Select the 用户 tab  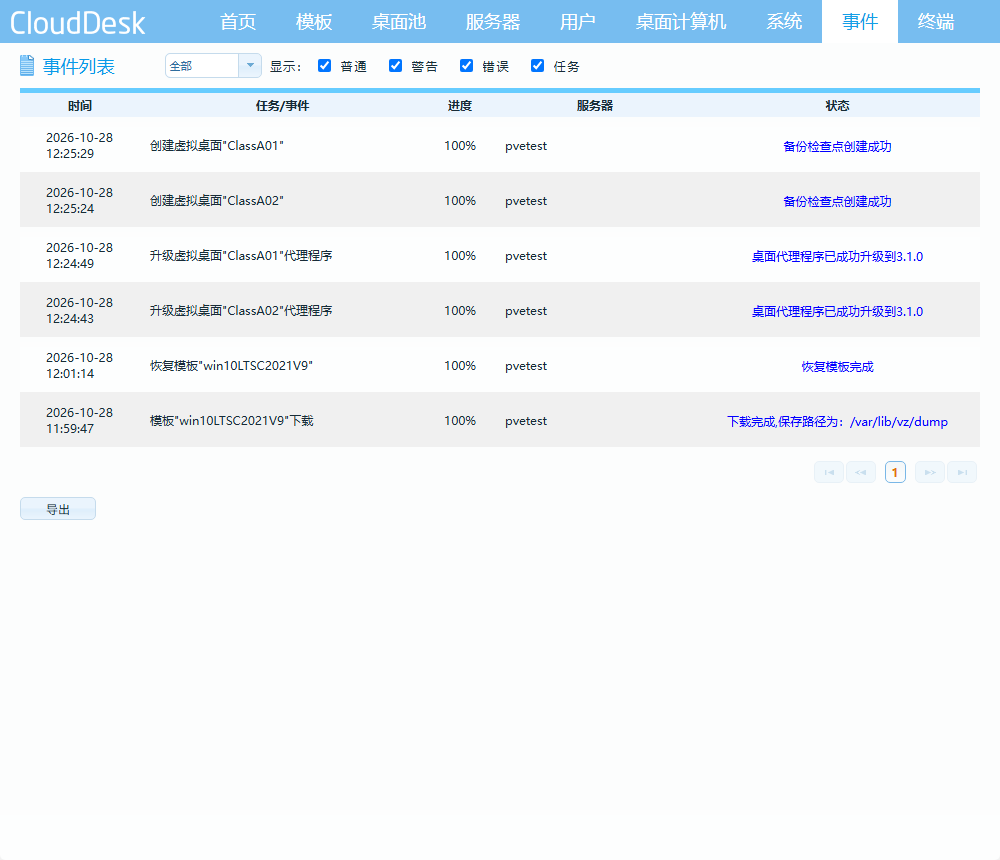pyautogui.click(x=578, y=22)
